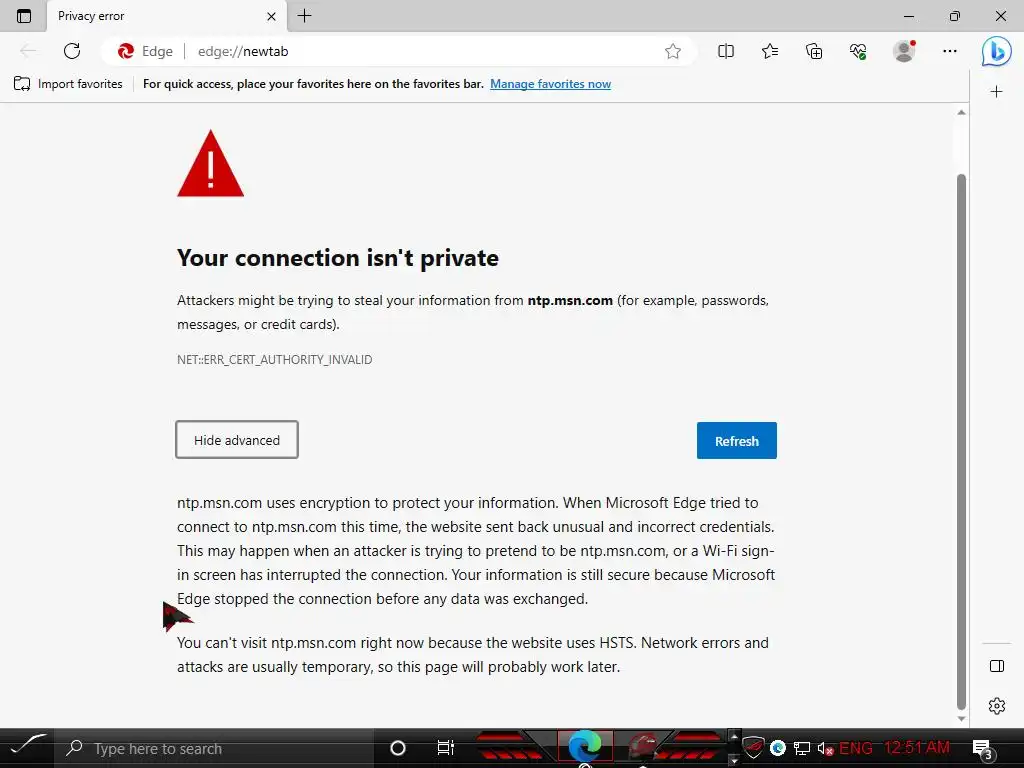Open sidebar settings gear icon
Image resolution: width=1024 pixels, height=768 pixels.
[x=997, y=706]
